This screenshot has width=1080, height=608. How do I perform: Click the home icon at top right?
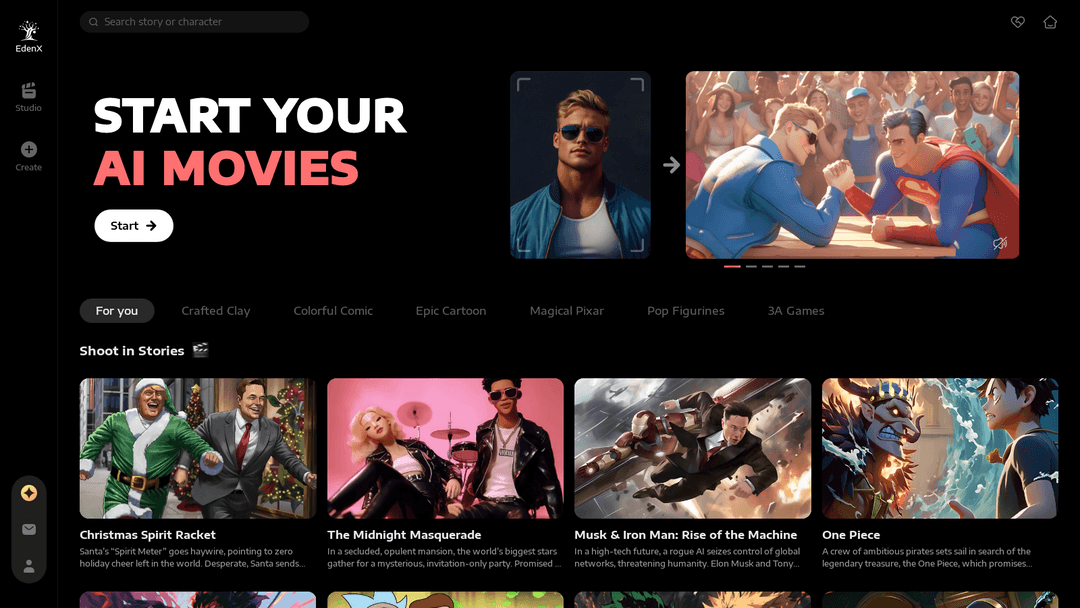pyautogui.click(x=1050, y=22)
